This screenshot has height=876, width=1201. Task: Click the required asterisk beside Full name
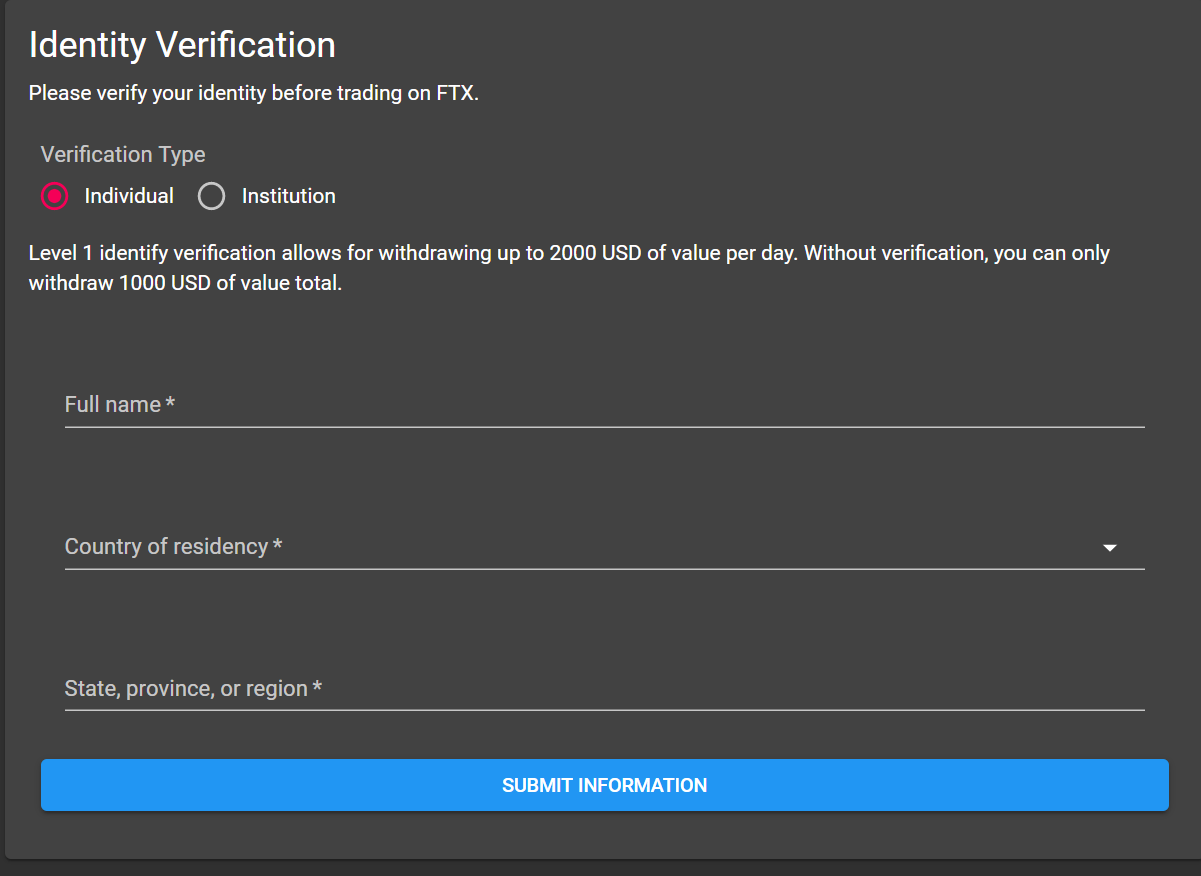point(171,404)
